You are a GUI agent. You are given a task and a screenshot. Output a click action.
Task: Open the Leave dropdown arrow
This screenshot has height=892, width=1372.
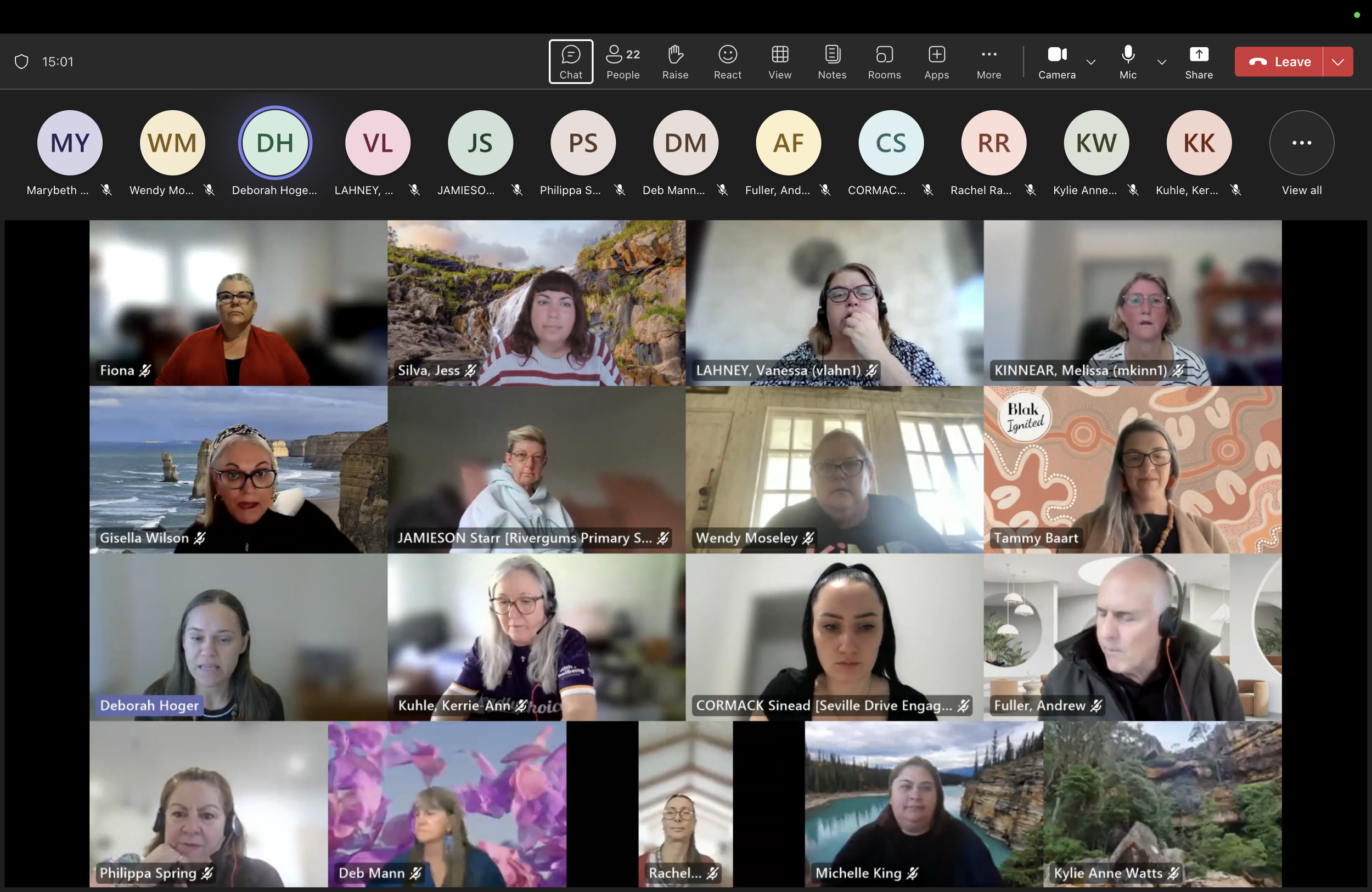1337,61
